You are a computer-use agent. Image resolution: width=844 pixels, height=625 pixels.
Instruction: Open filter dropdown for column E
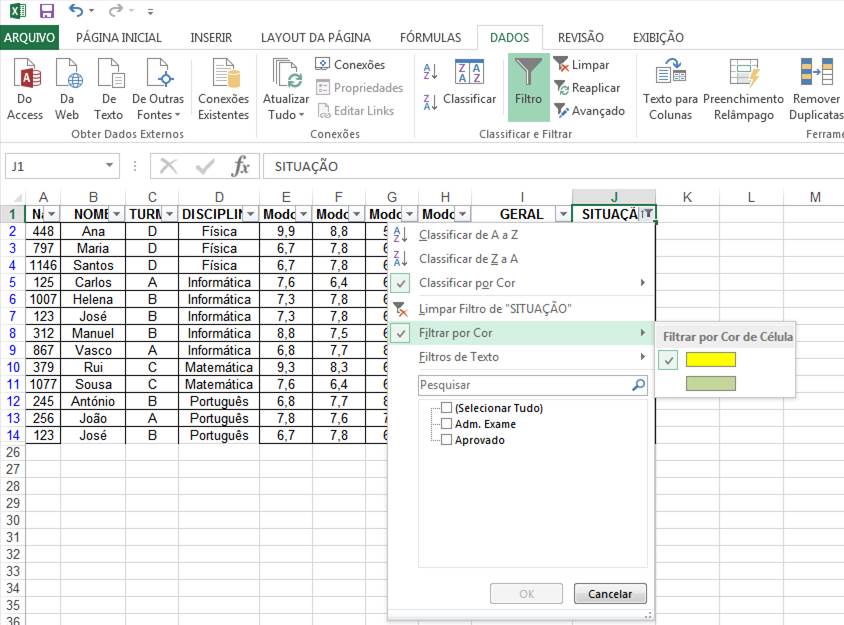point(304,214)
